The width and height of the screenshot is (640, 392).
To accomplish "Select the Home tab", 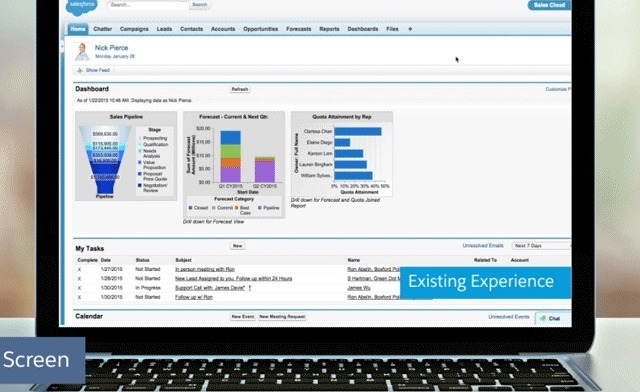I will click(78, 29).
